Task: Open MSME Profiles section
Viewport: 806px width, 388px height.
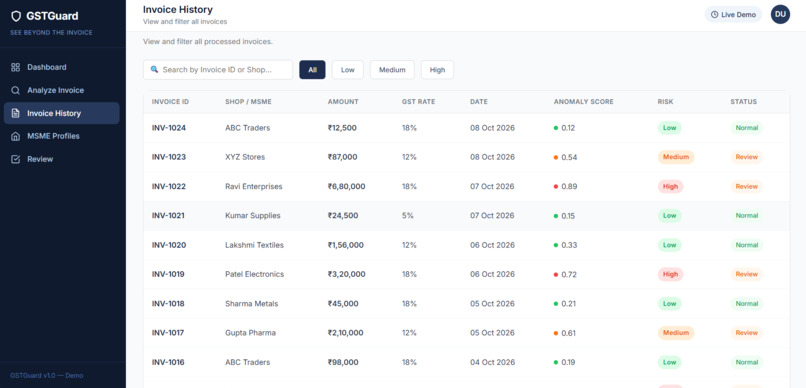Action: [62, 136]
